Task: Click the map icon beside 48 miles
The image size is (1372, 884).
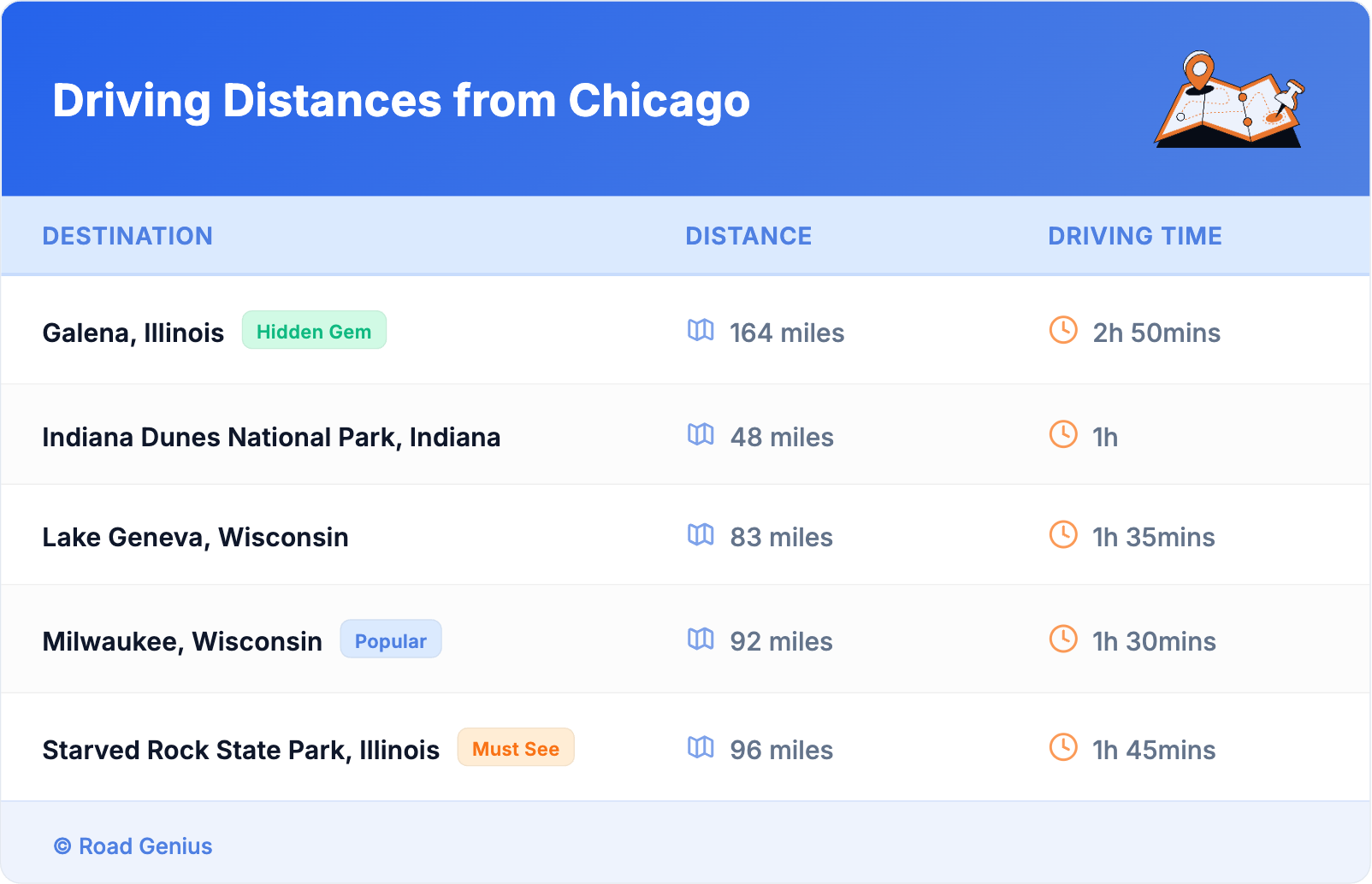Action: point(701,434)
